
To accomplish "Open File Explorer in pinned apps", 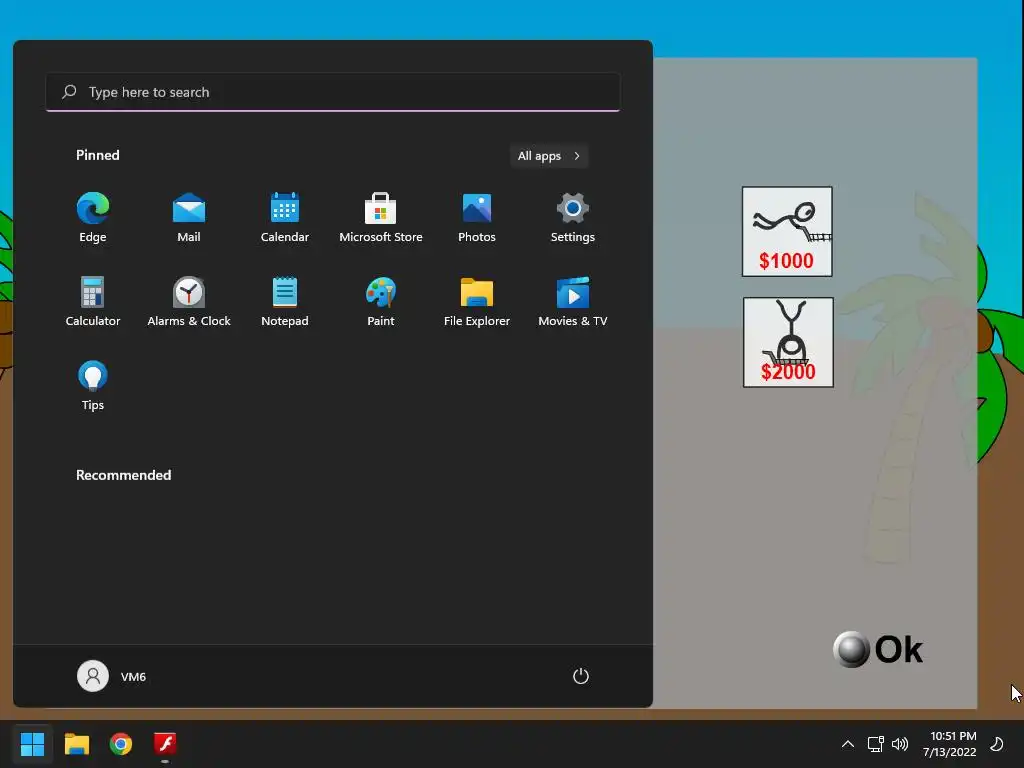I will (x=477, y=301).
